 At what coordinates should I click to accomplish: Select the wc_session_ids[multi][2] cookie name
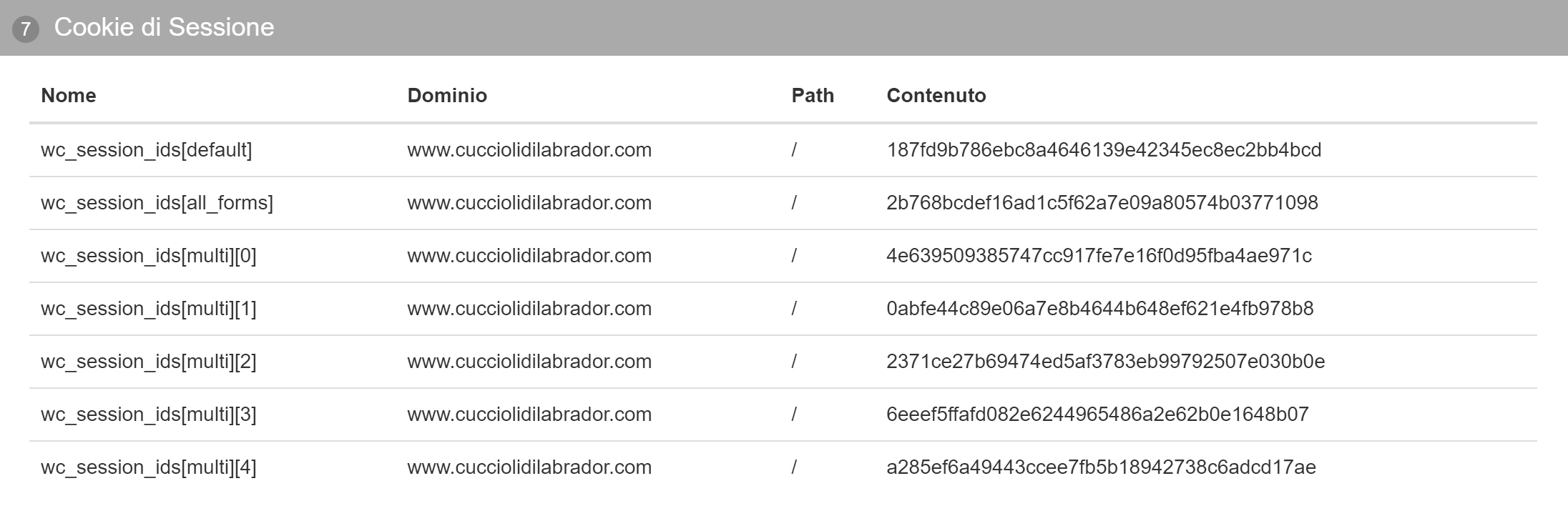click(149, 362)
